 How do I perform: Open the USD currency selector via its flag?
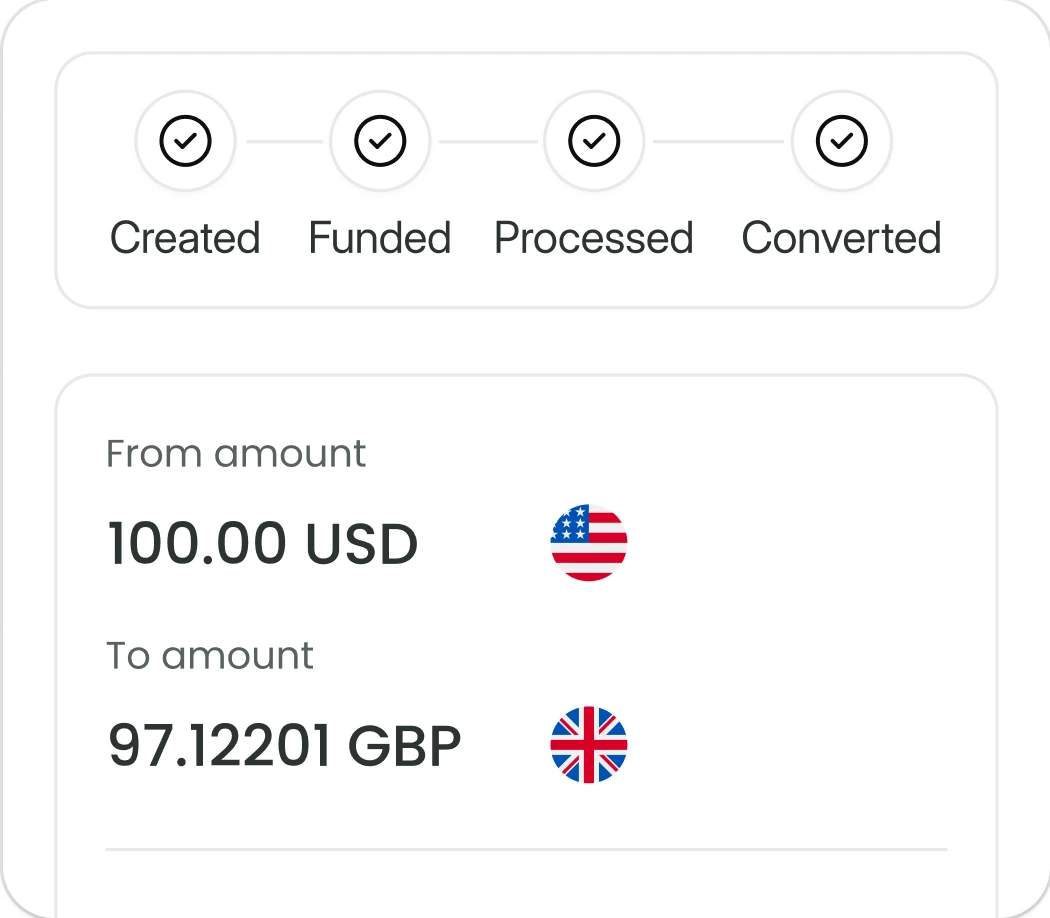tap(588, 543)
